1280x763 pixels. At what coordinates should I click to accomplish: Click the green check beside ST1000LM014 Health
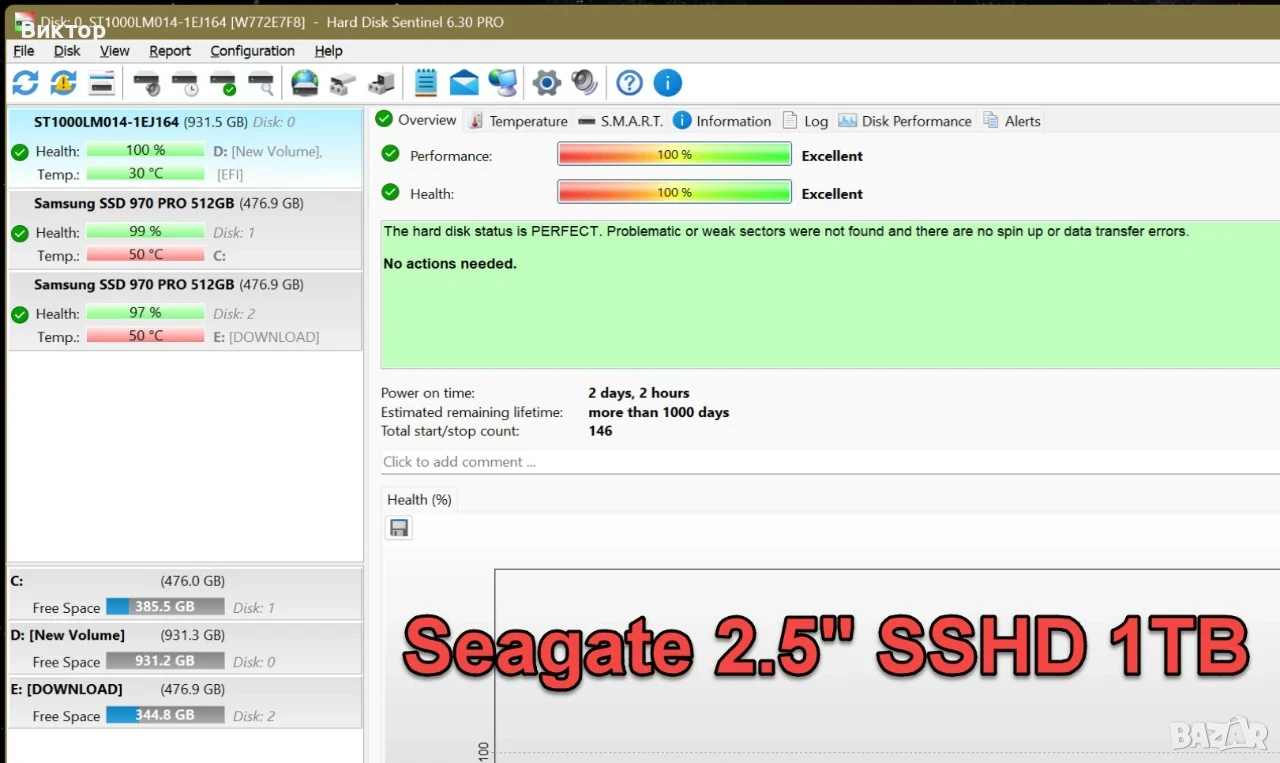(19, 152)
